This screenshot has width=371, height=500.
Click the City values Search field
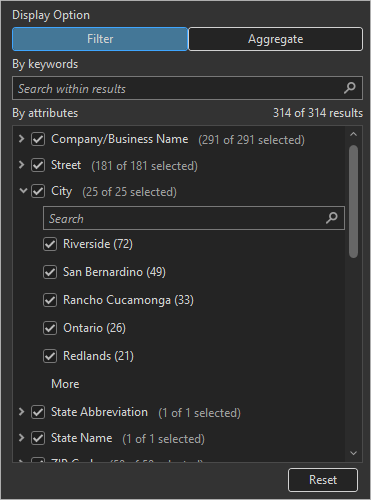194,218
